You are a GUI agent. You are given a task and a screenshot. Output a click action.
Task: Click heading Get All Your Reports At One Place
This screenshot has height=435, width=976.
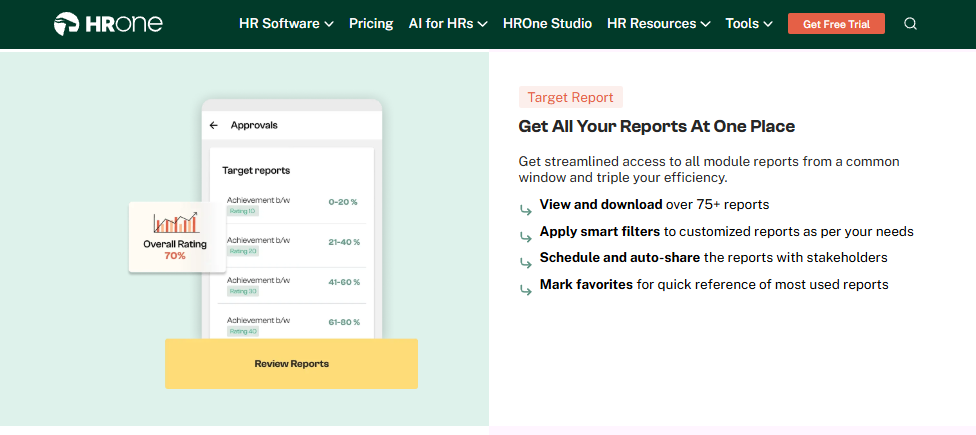point(657,126)
